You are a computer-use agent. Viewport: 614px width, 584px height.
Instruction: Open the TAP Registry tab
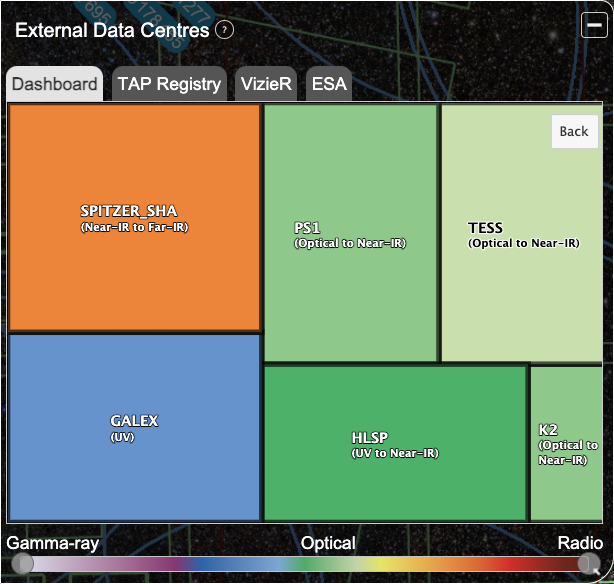tap(169, 84)
